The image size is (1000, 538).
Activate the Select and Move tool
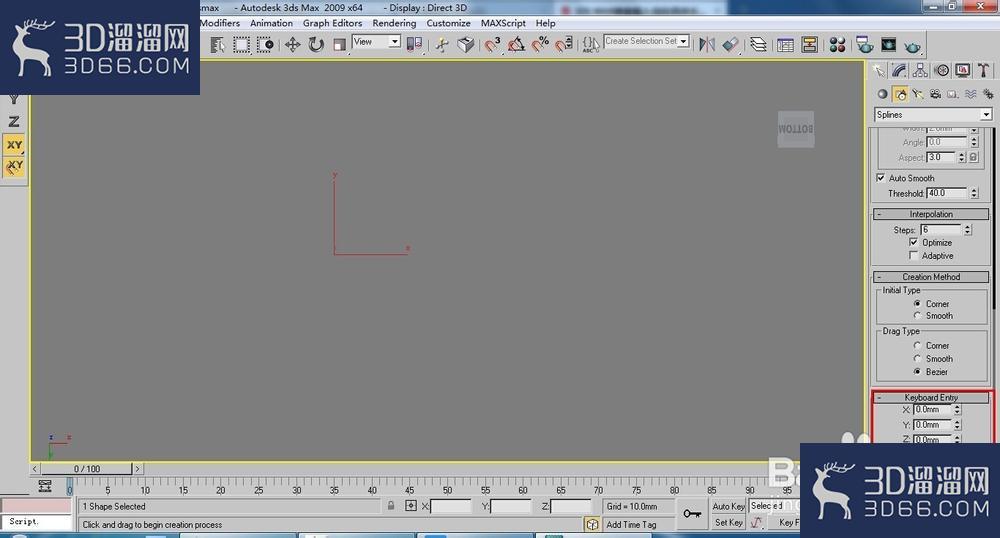(x=292, y=45)
